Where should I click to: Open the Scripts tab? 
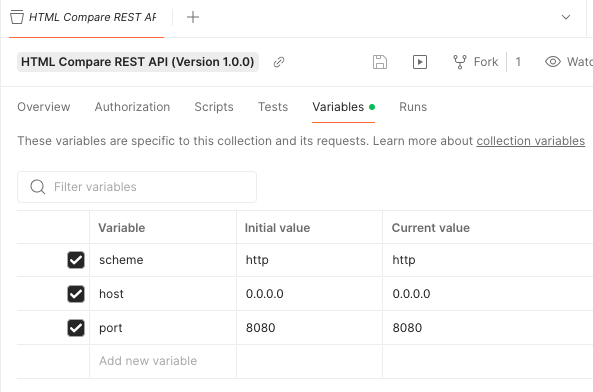click(214, 107)
